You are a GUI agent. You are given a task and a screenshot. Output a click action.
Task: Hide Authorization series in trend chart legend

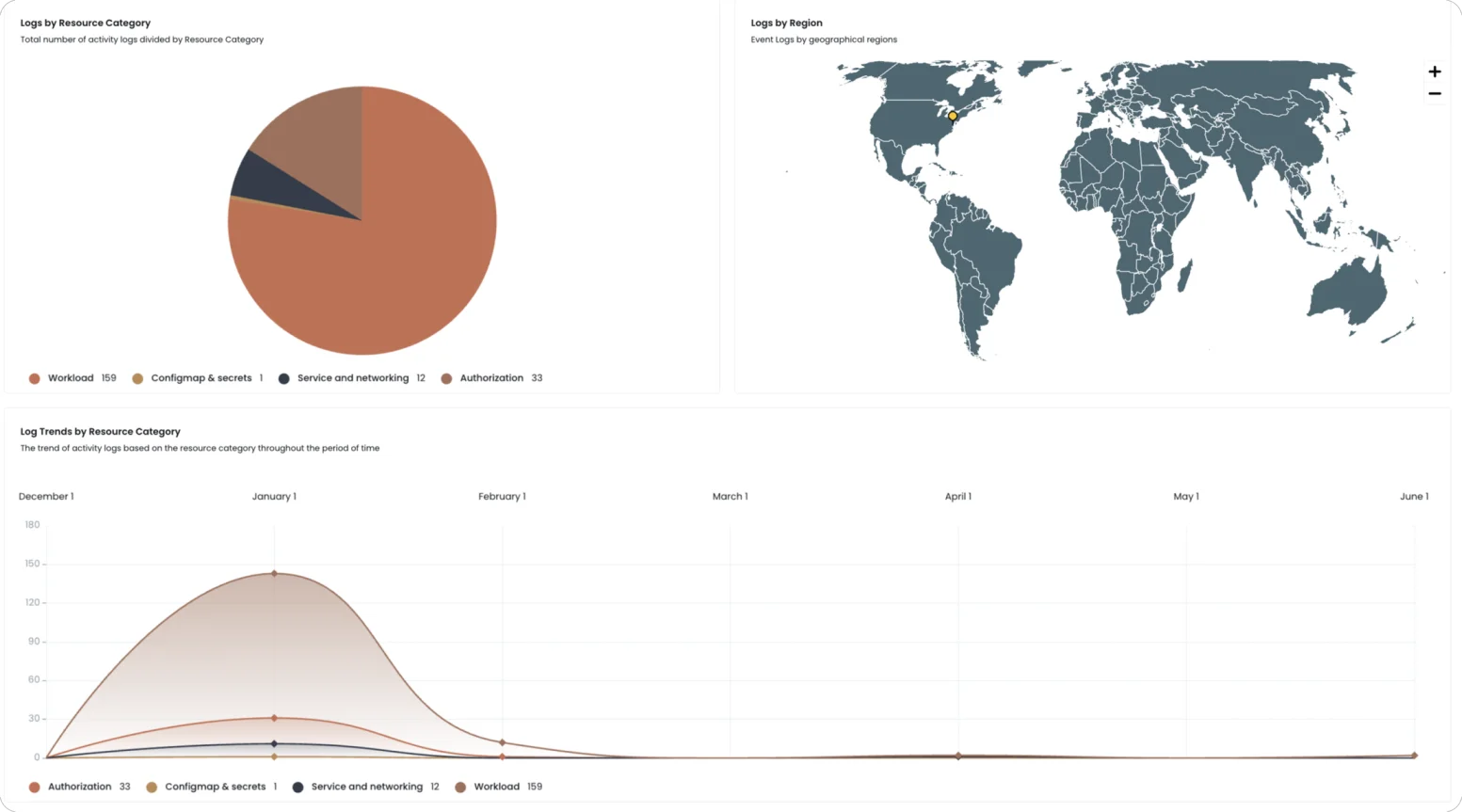pos(79,787)
